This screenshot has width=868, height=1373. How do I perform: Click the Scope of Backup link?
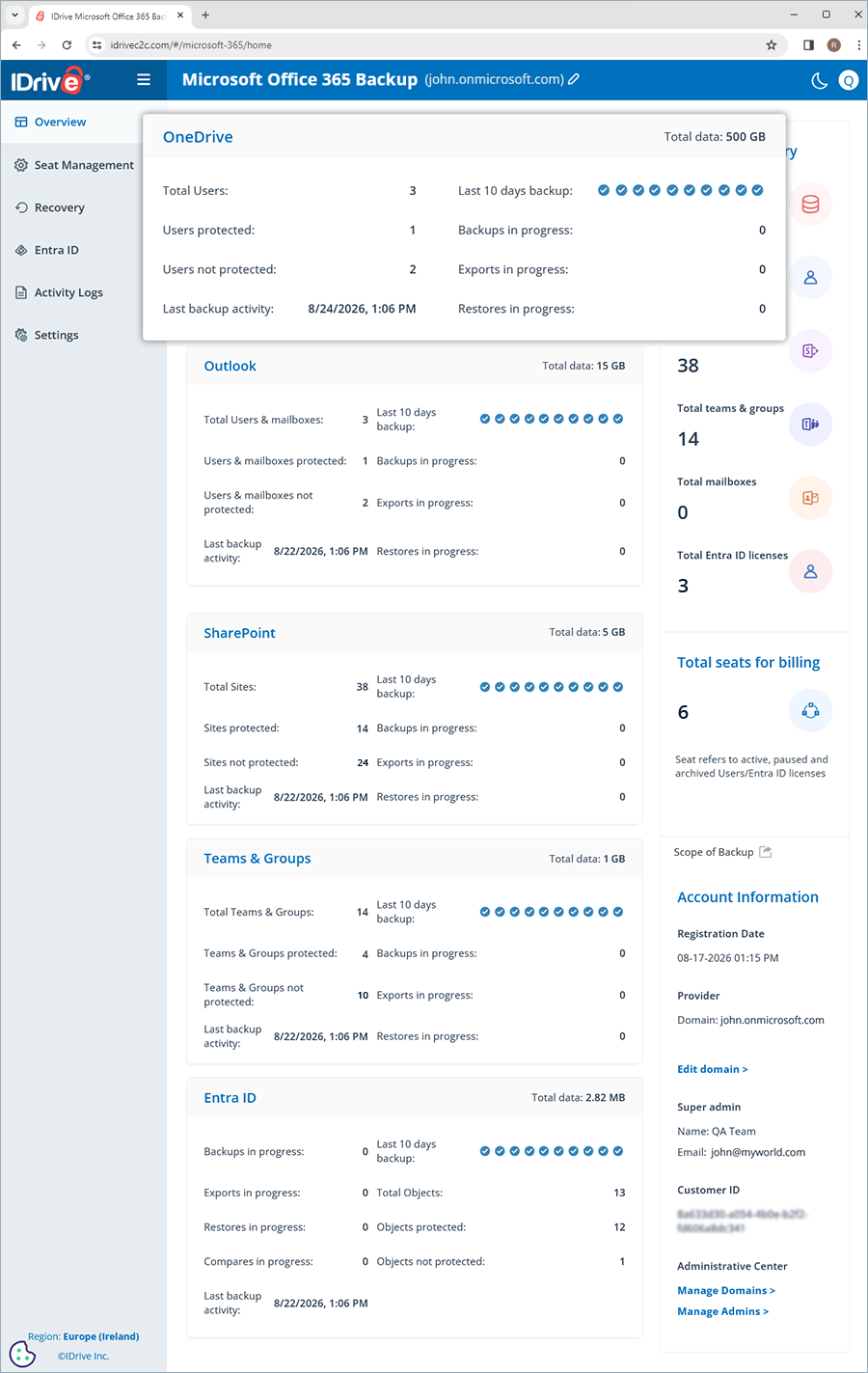714,852
